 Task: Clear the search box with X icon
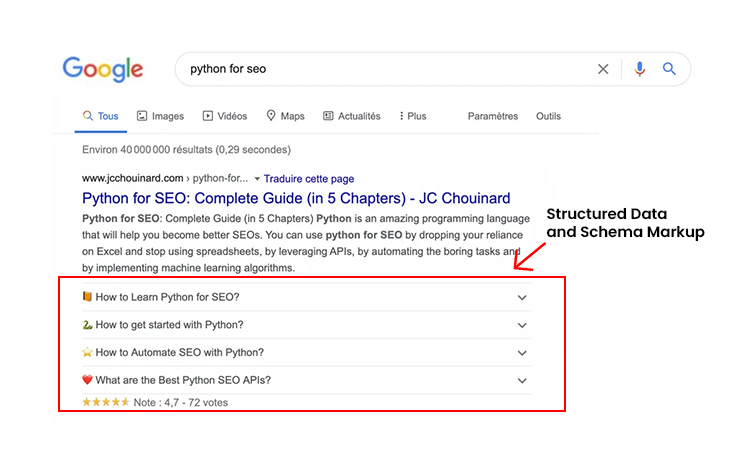[x=603, y=69]
